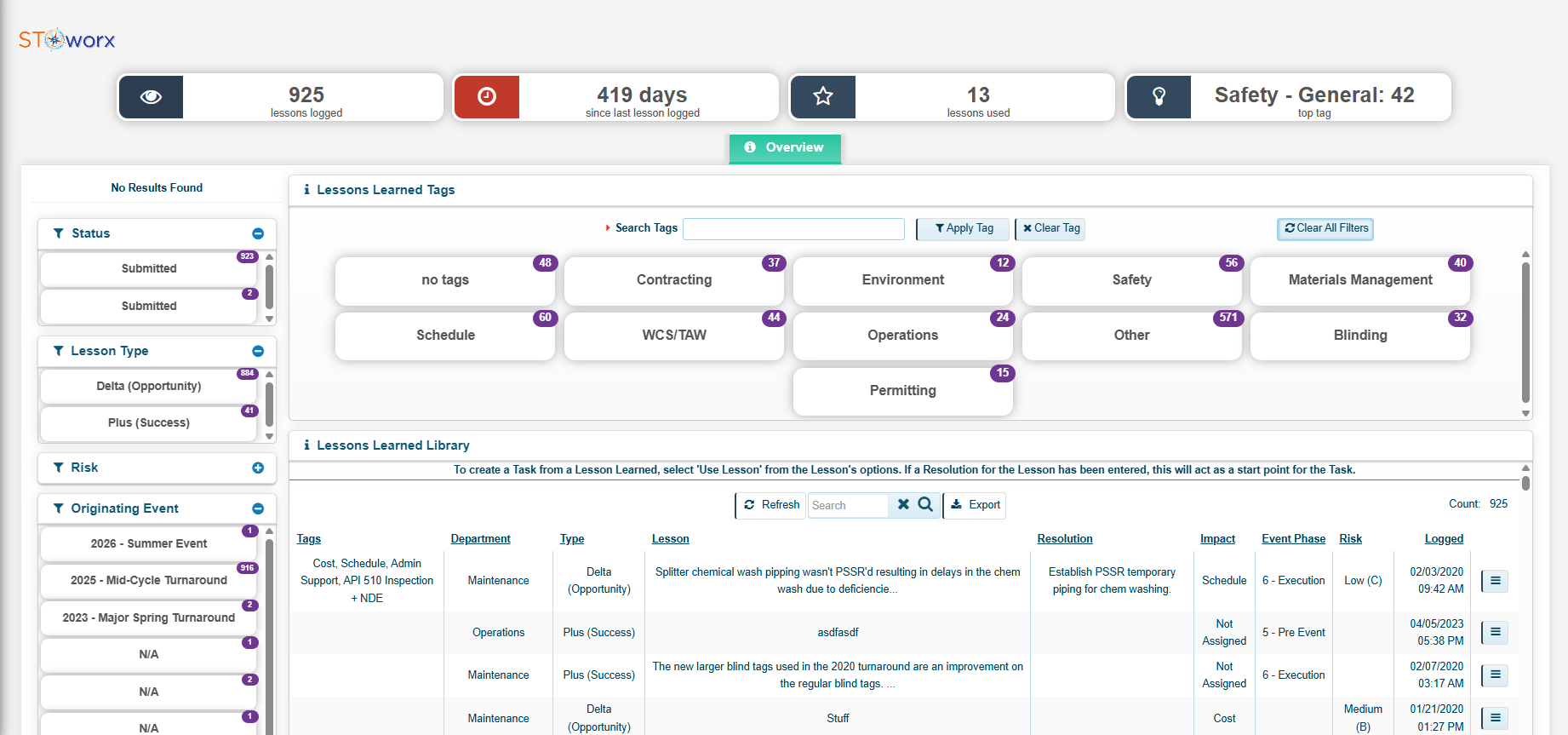Image resolution: width=1568 pixels, height=735 pixels.
Task: Filter by Plus (Success) lesson type
Action: (149, 423)
